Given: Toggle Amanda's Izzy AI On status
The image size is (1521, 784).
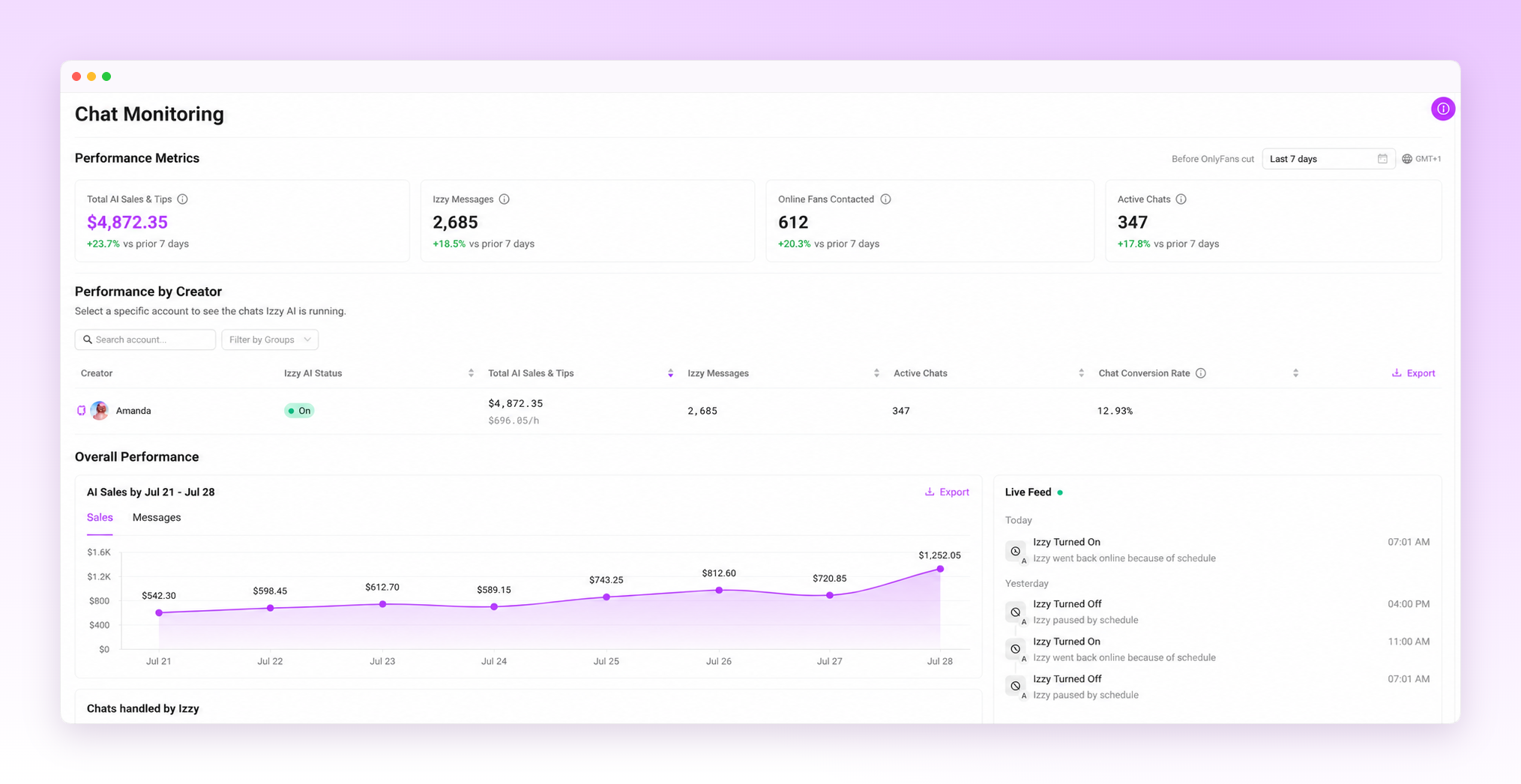Looking at the screenshot, I should (299, 411).
